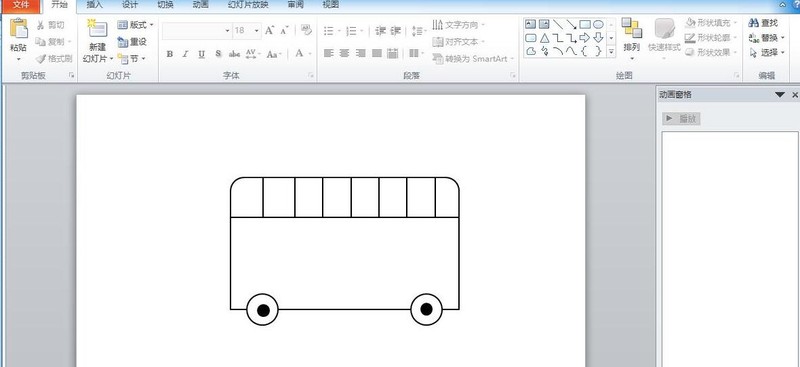This screenshot has height=367, width=800.
Task: Click the Play (播放) button in animation pane
Action: click(x=681, y=119)
